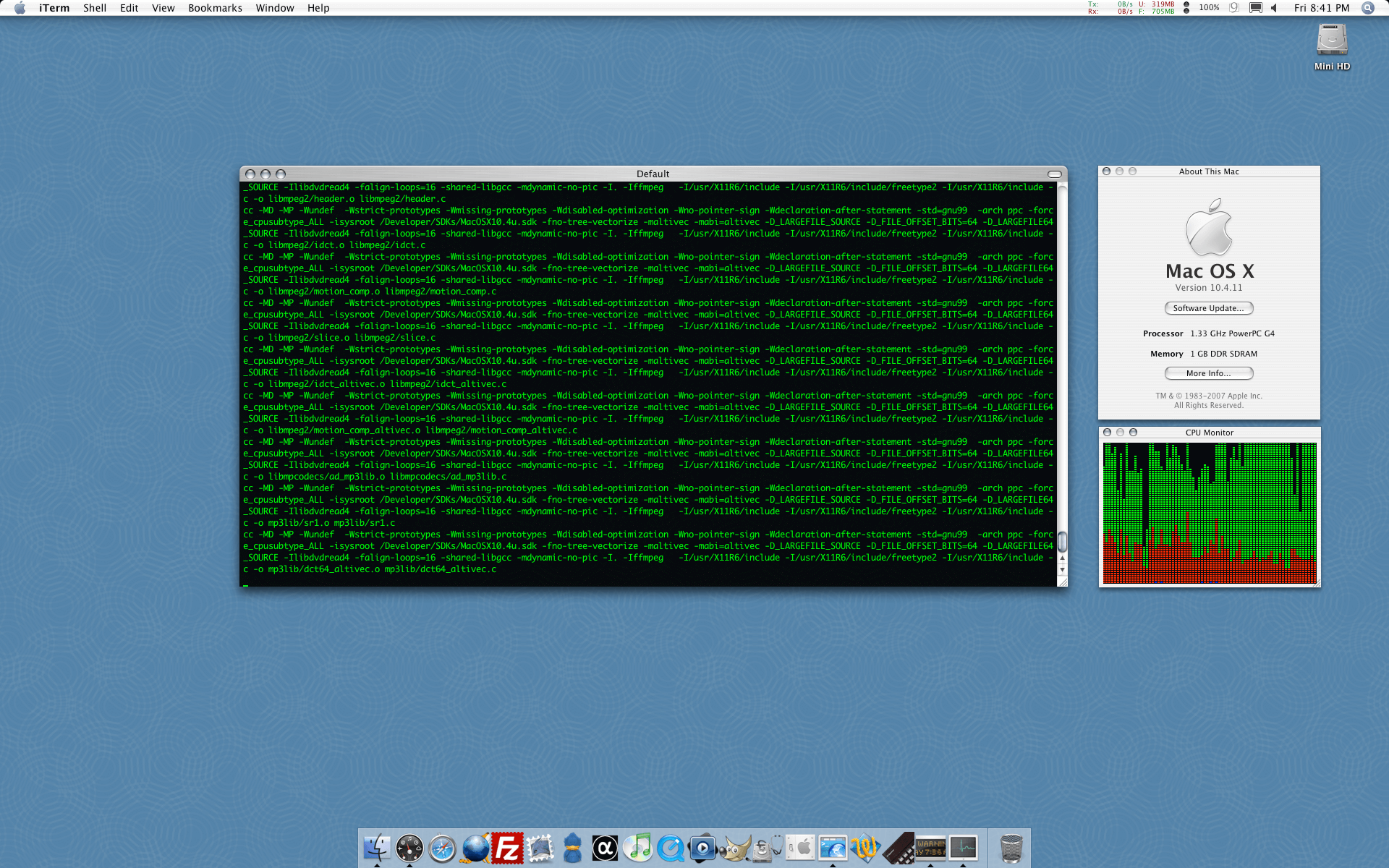Launch GIMP from the dock
Image resolution: width=1389 pixels, height=868 pixels.
tap(736, 848)
